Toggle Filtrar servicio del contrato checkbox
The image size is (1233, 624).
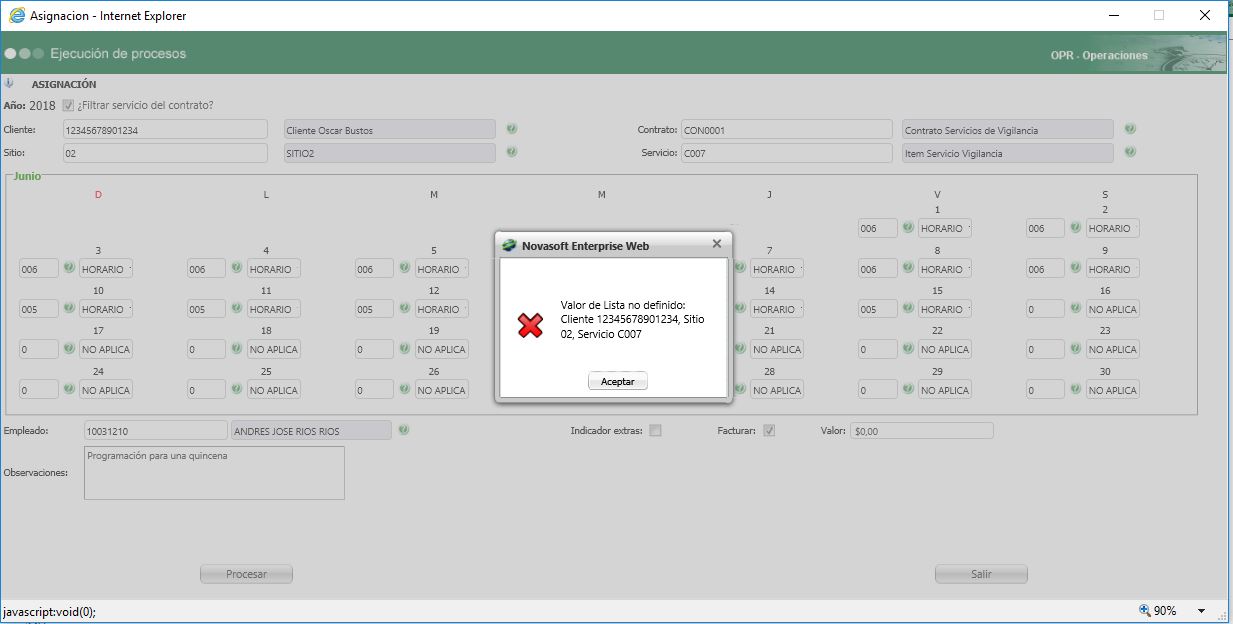pos(68,105)
